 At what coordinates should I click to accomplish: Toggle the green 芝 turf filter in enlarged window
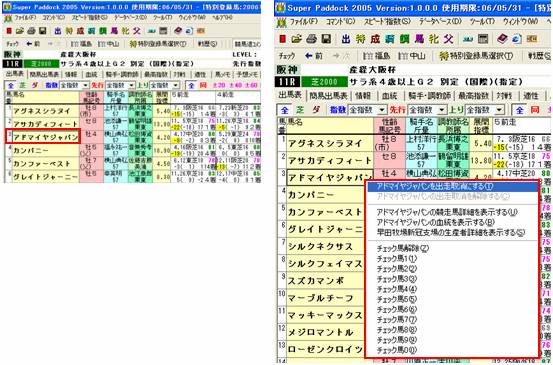click(300, 110)
